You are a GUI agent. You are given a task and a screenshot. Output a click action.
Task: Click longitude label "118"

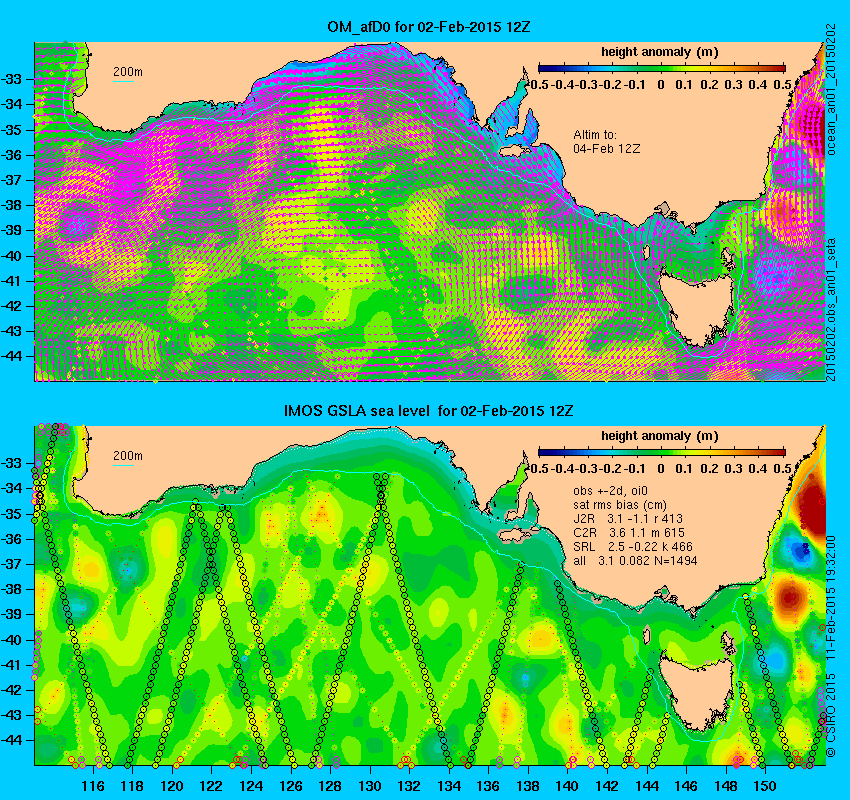pos(133,786)
